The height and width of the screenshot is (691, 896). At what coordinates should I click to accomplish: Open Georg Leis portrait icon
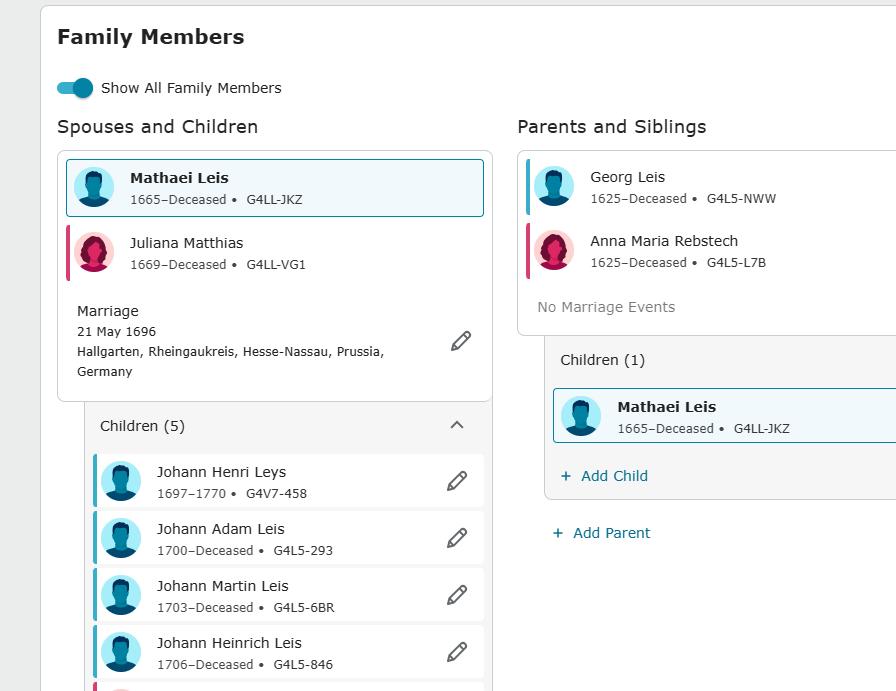554,186
